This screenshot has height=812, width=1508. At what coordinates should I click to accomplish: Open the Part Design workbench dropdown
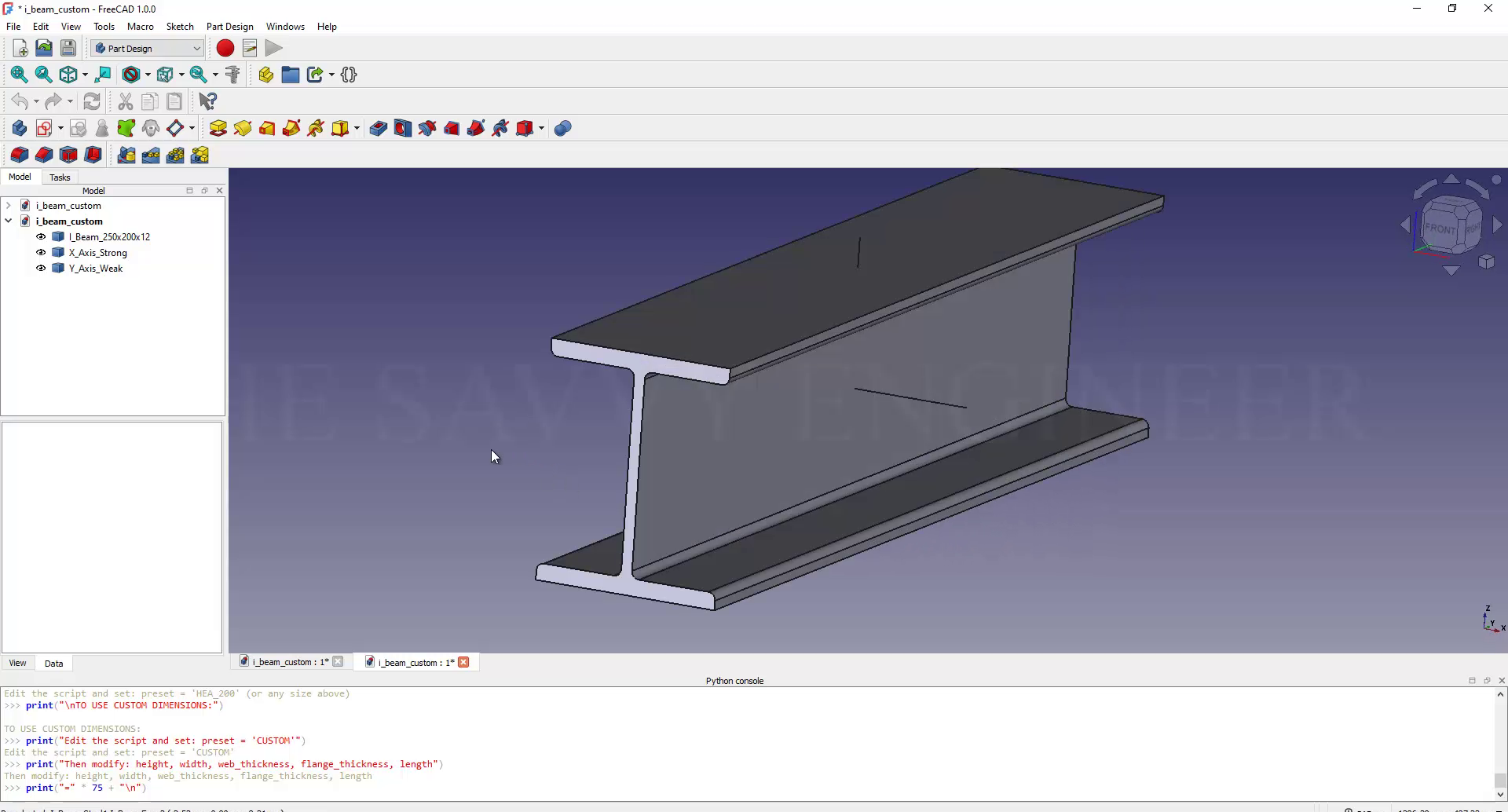(x=147, y=49)
